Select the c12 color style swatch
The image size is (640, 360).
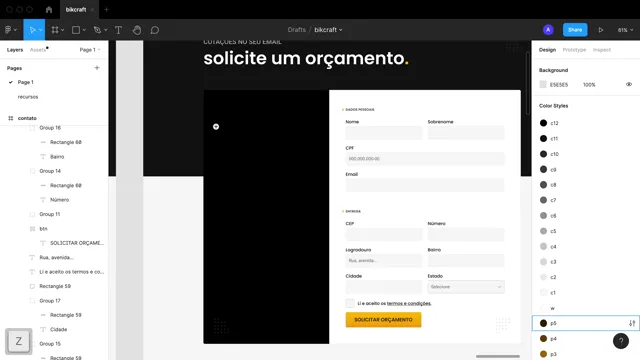pos(543,123)
